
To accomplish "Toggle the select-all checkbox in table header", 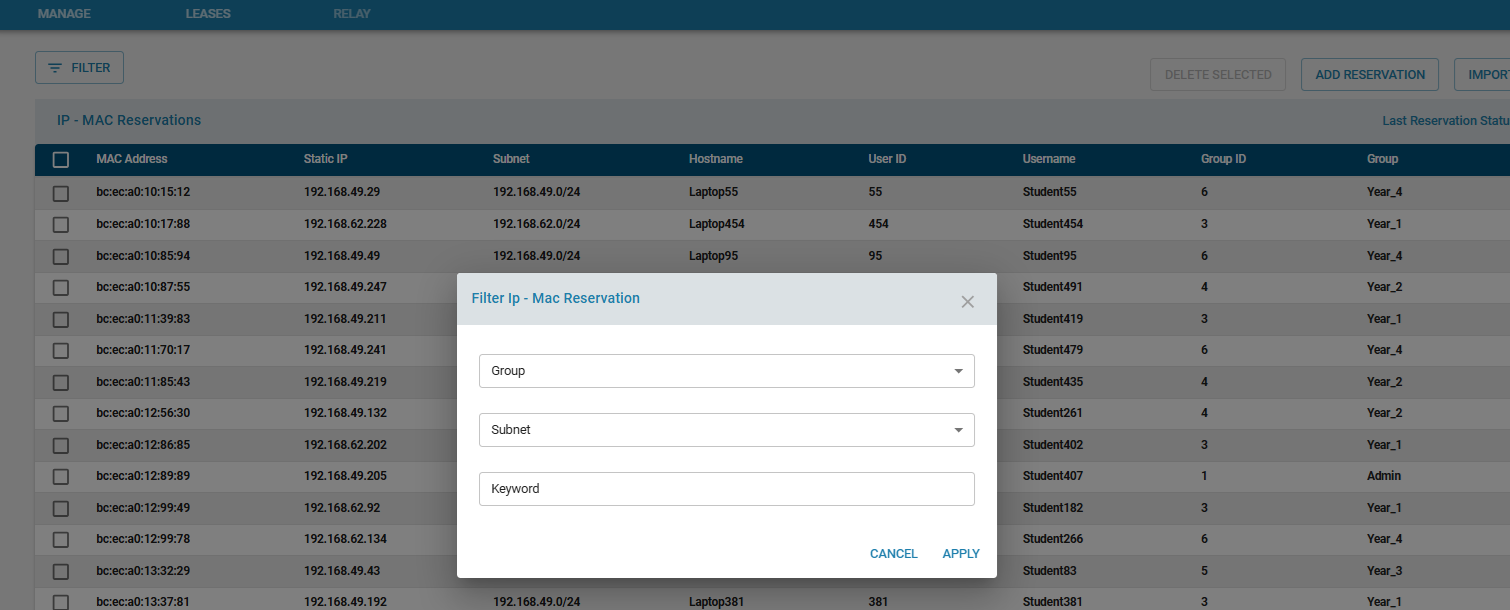I will tap(61, 160).
